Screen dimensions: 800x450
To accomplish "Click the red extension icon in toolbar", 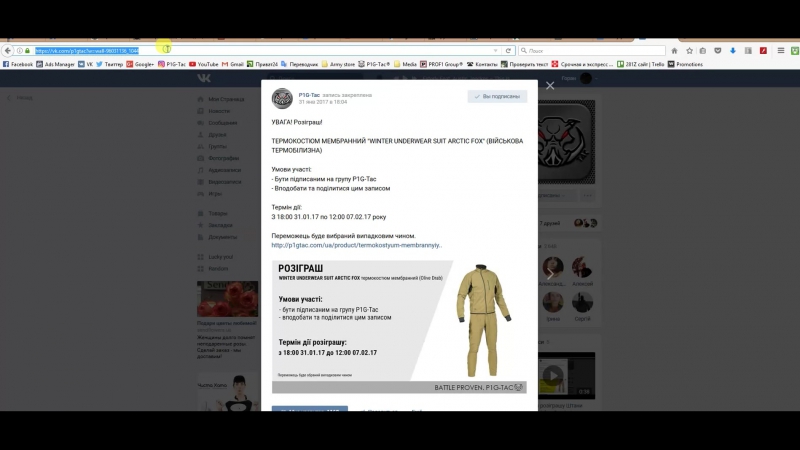I will click(763, 51).
